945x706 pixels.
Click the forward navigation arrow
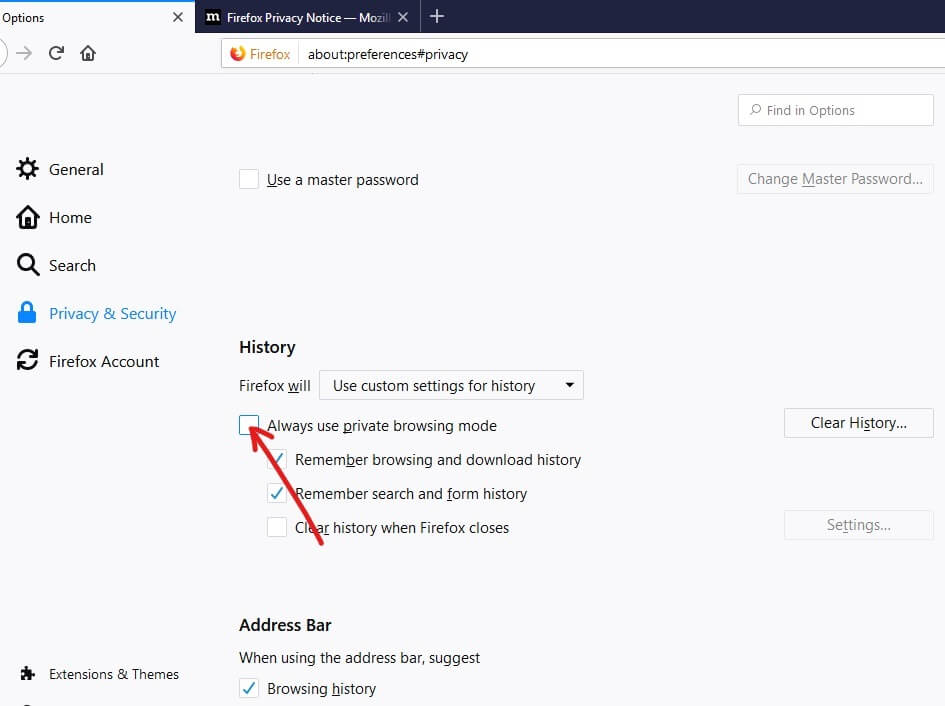click(24, 53)
